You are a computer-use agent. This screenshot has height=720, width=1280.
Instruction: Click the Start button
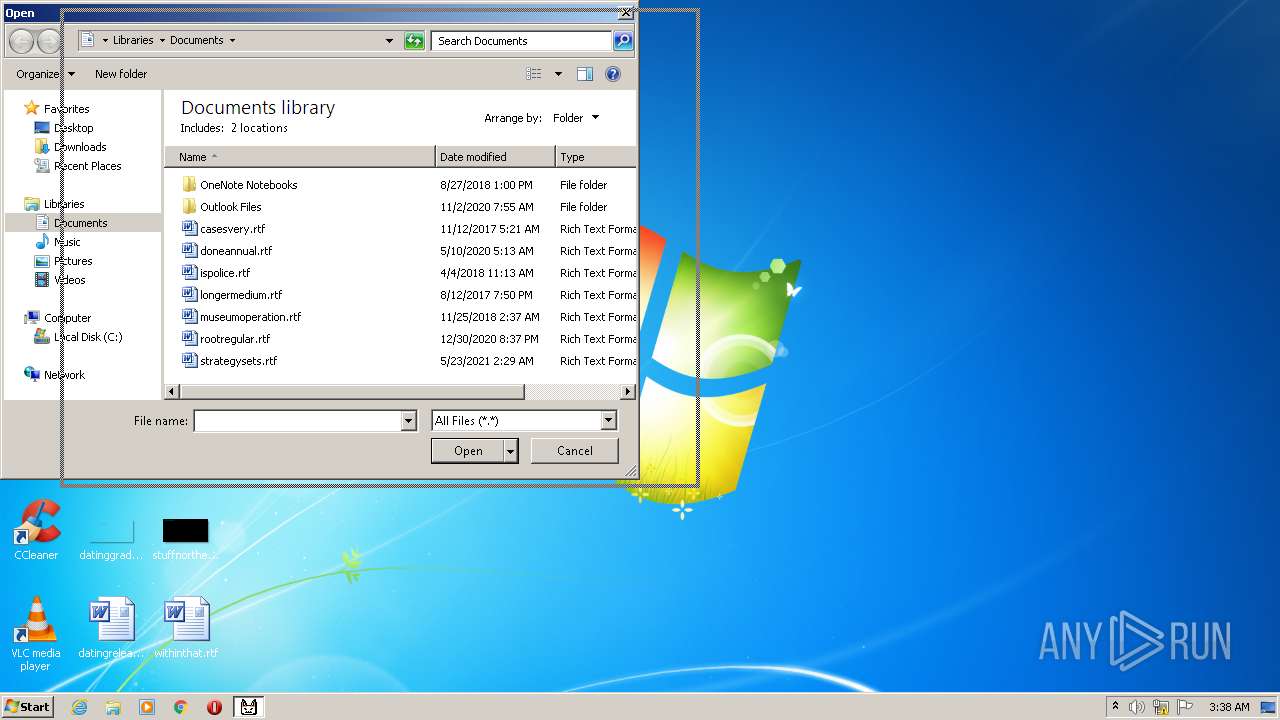[27, 707]
